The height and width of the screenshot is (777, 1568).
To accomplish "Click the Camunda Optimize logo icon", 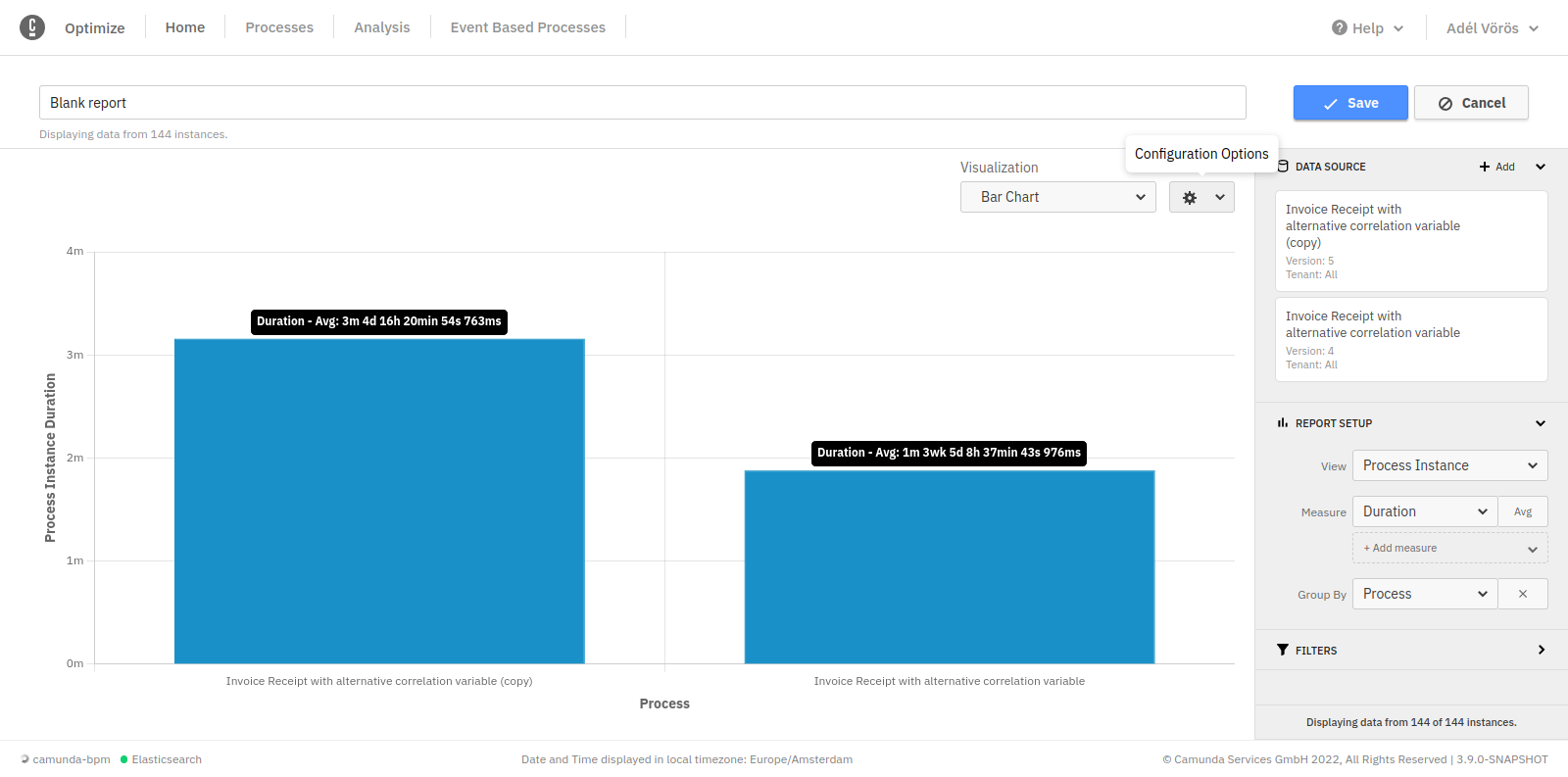I will [32, 27].
